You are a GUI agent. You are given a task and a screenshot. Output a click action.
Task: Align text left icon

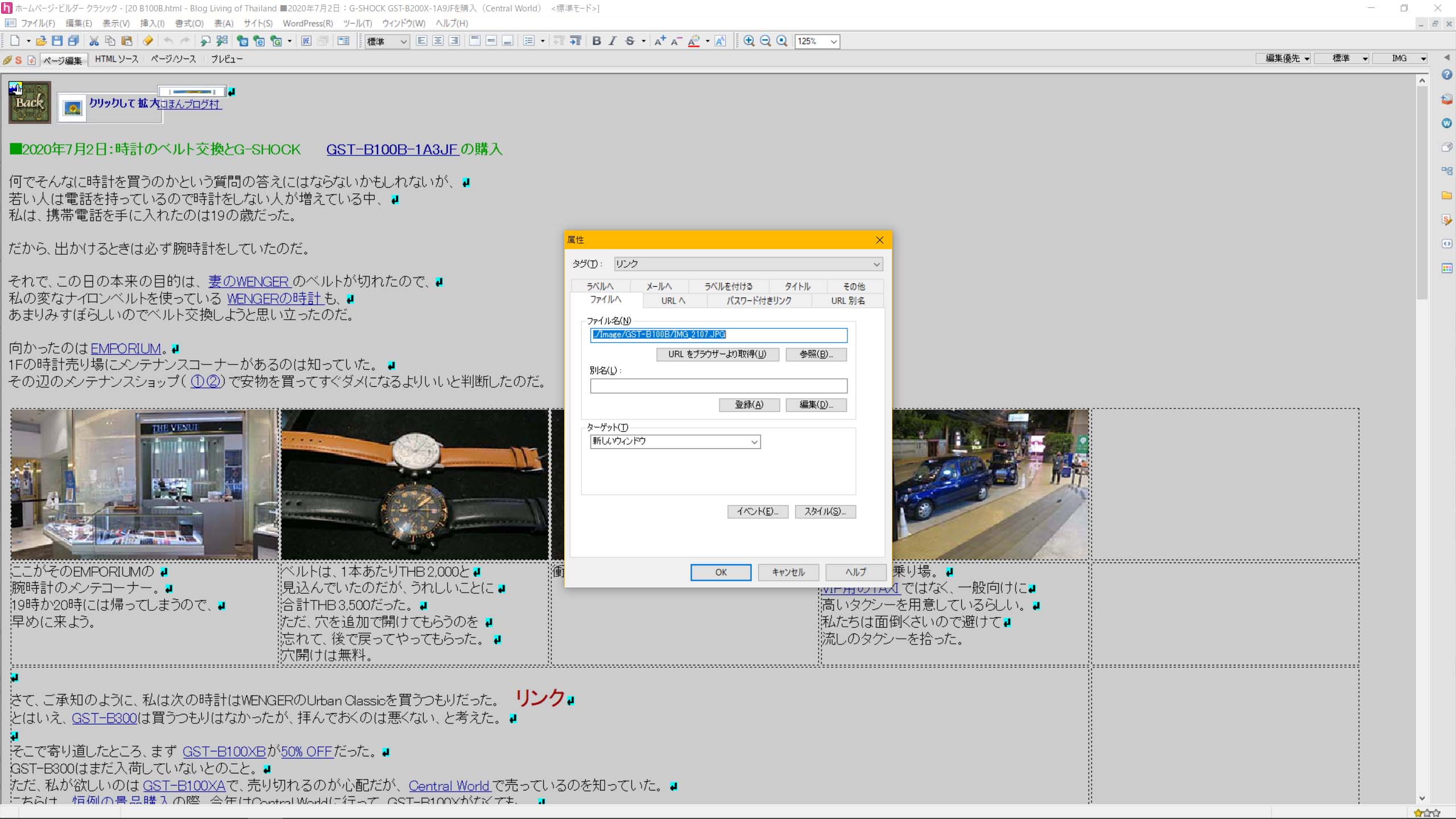click(421, 41)
